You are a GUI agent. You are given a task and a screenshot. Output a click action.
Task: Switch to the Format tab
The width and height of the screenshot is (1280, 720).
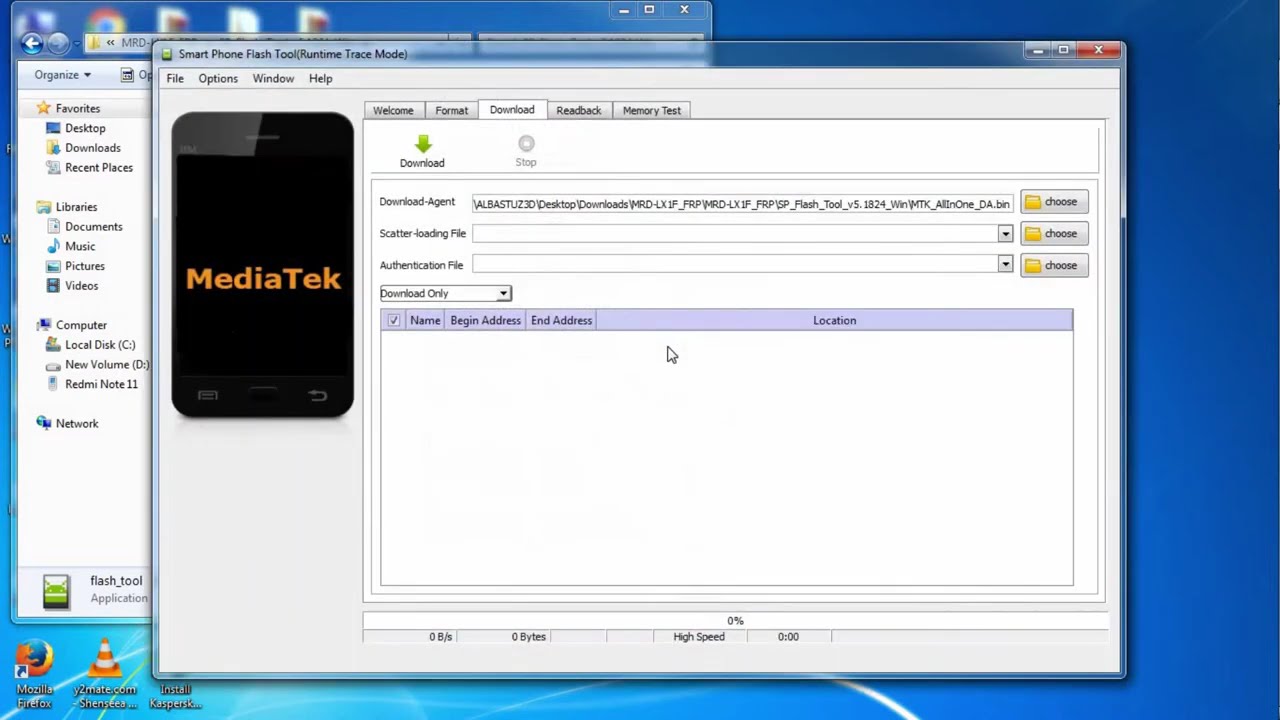pyautogui.click(x=451, y=111)
